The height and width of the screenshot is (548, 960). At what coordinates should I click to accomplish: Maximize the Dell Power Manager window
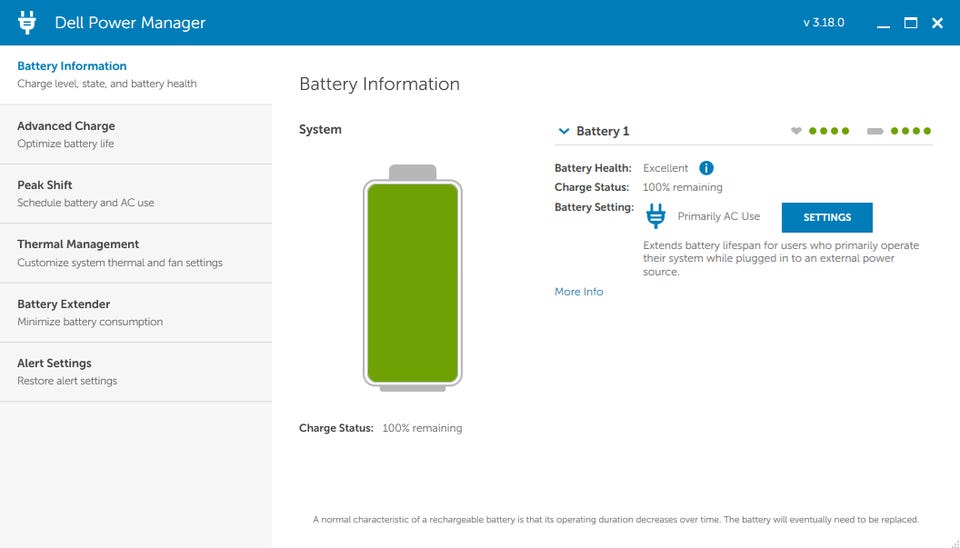[910, 23]
